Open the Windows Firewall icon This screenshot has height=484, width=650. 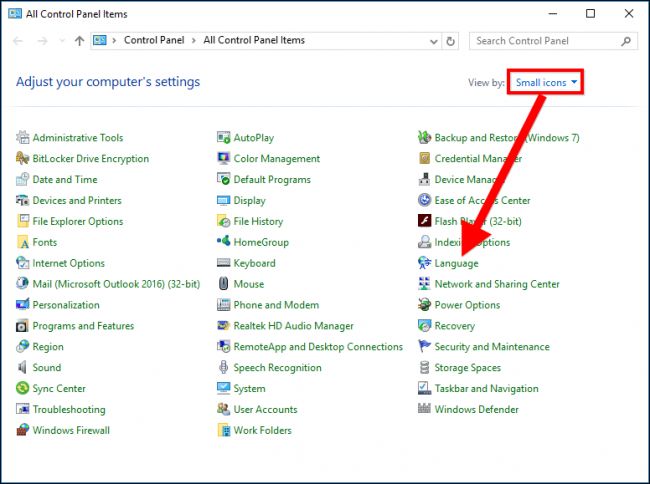23,430
